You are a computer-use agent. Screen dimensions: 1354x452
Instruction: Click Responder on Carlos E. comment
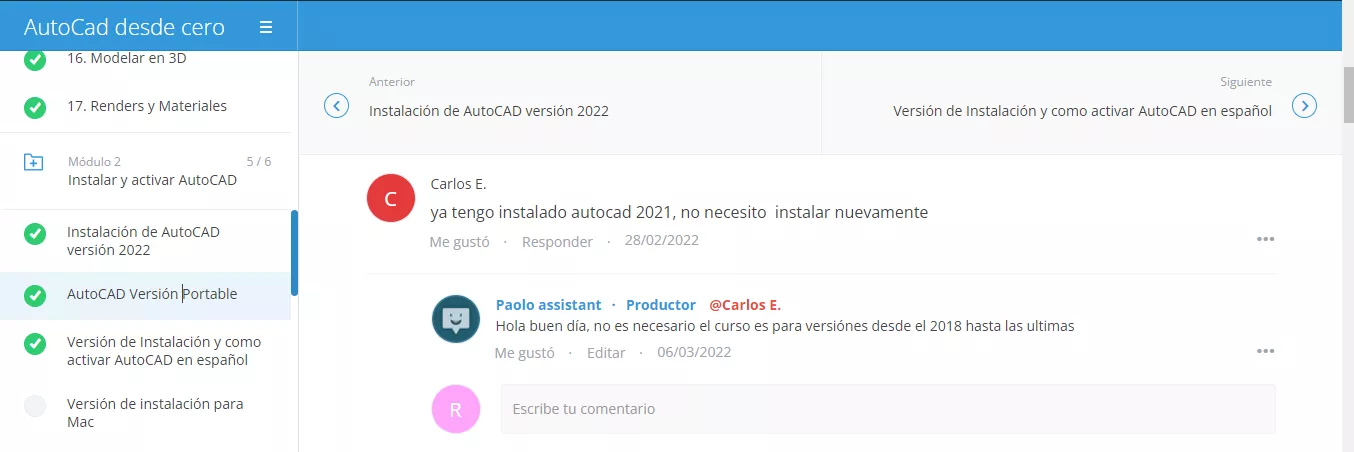point(557,242)
